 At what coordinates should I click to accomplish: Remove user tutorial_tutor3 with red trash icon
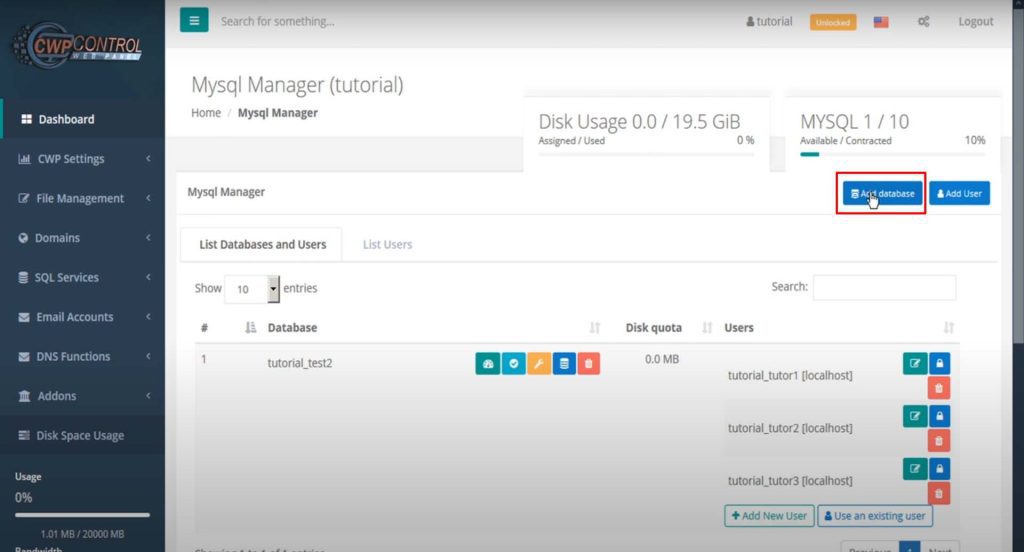(x=940, y=493)
